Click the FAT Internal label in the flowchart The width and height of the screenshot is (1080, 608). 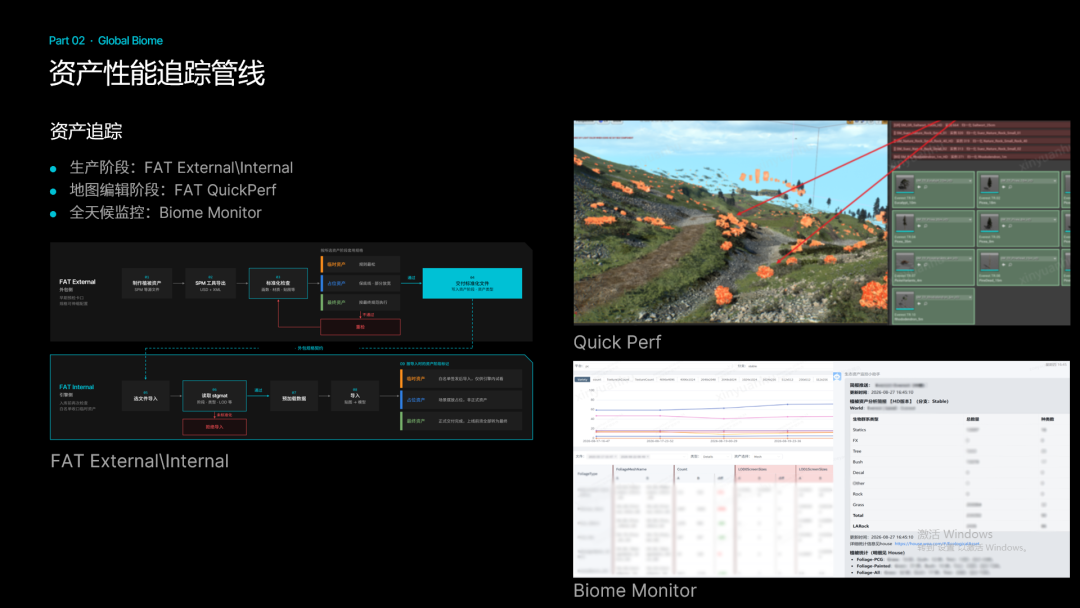click(x=76, y=387)
